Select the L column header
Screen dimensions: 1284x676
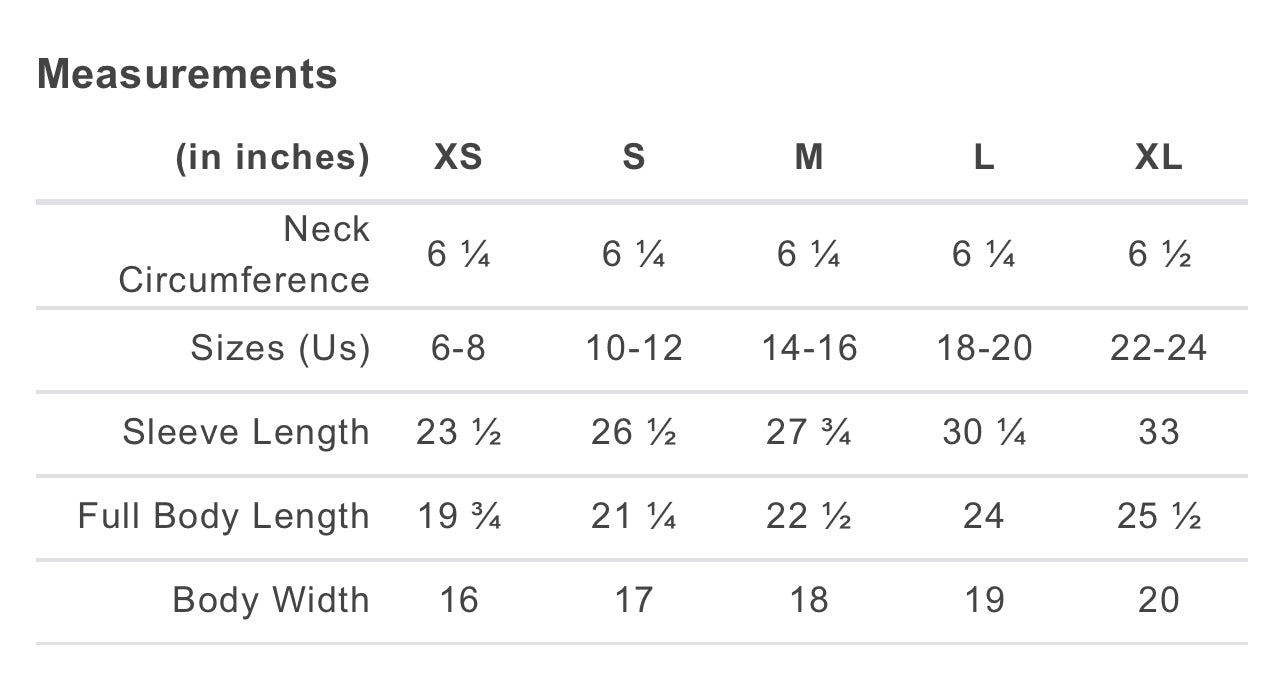point(984,157)
